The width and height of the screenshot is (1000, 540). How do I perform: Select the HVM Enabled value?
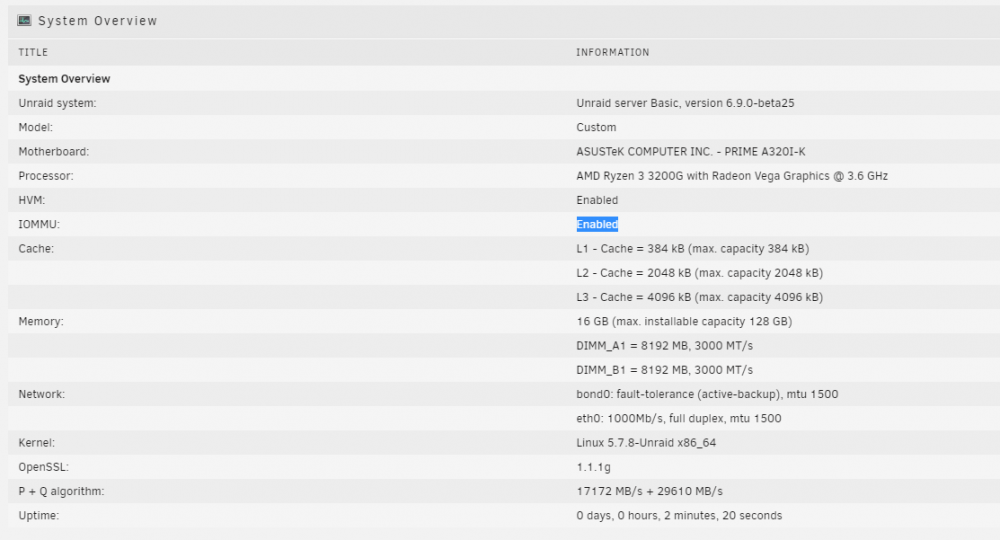tap(597, 200)
